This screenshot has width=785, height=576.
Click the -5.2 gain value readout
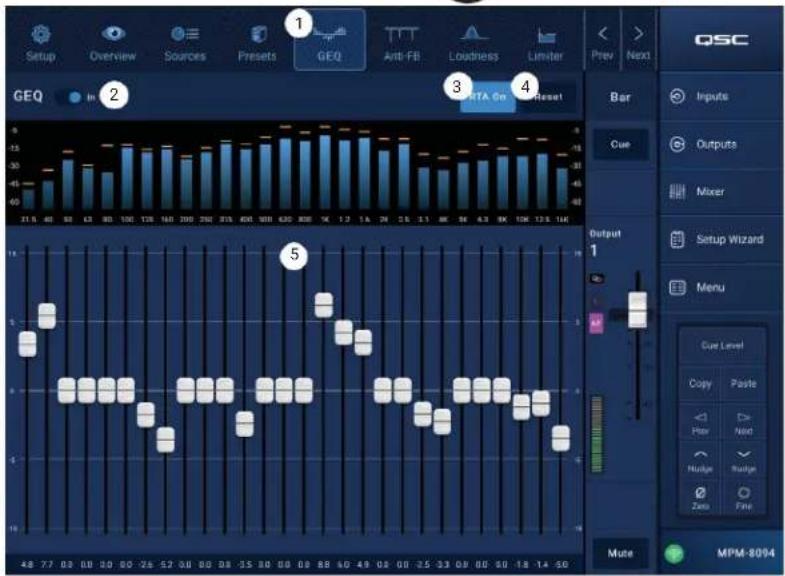pos(166,564)
